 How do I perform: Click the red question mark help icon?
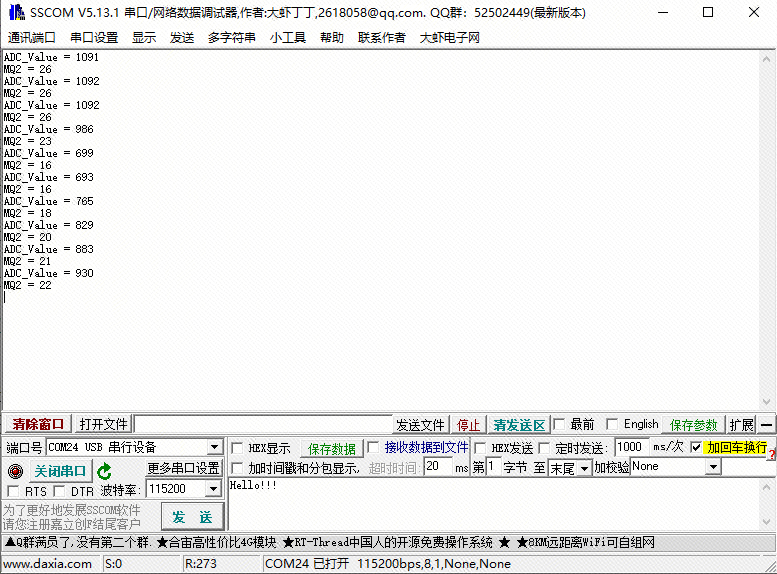pyautogui.click(x=771, y=455)
